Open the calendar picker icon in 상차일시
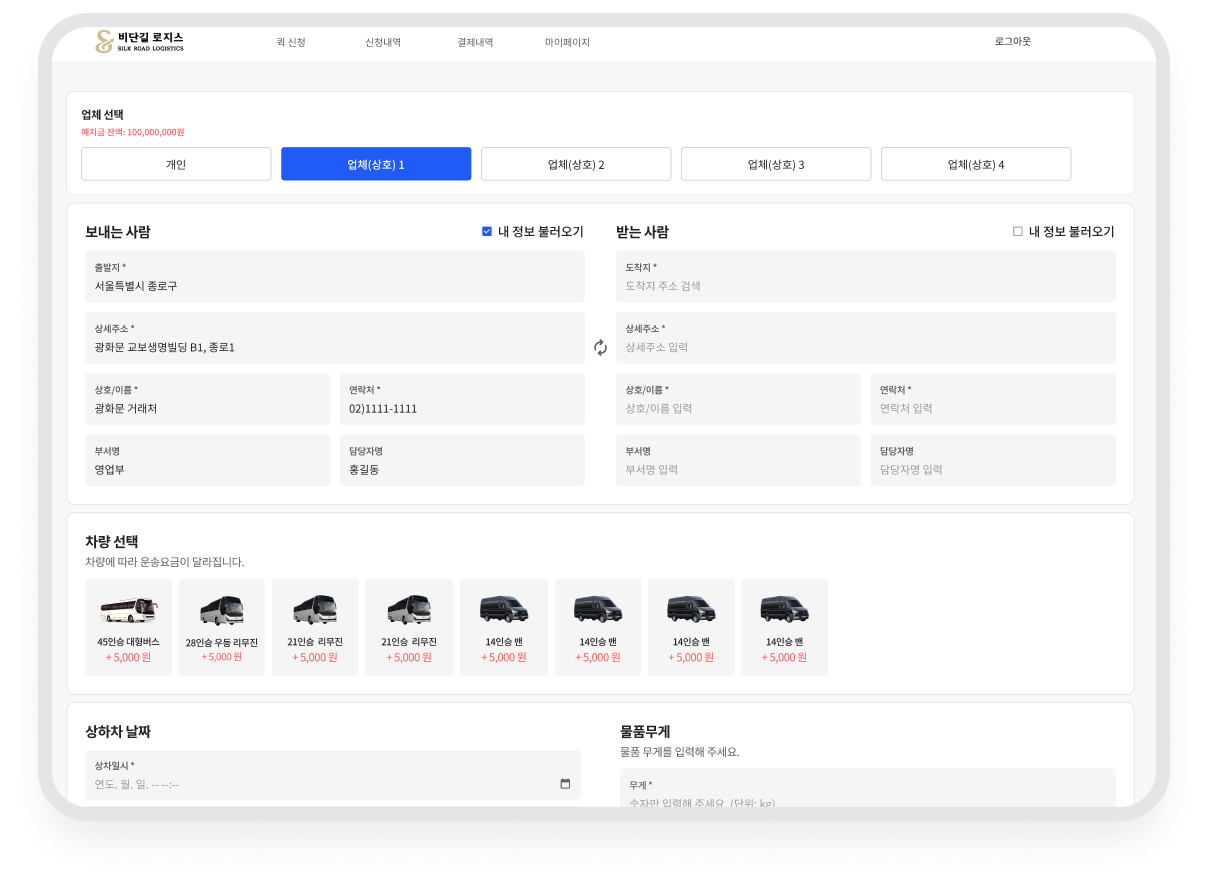Image resolution: width=1208 pixels, height=884 pixels. (565, 784)
